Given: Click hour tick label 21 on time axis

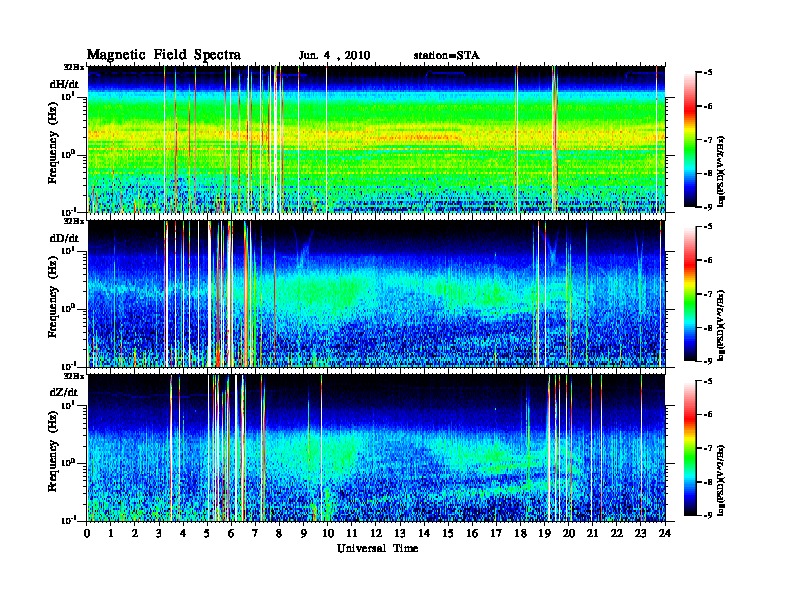Looking at the screenshot, I should tap(593, 533).
